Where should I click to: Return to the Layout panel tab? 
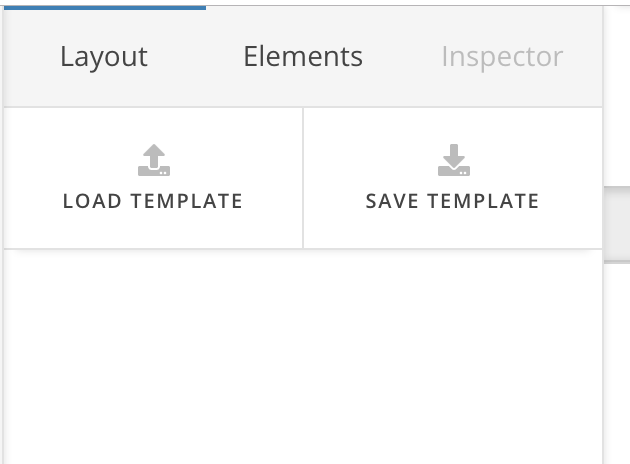pyautogui.click(x=103, y=57)
